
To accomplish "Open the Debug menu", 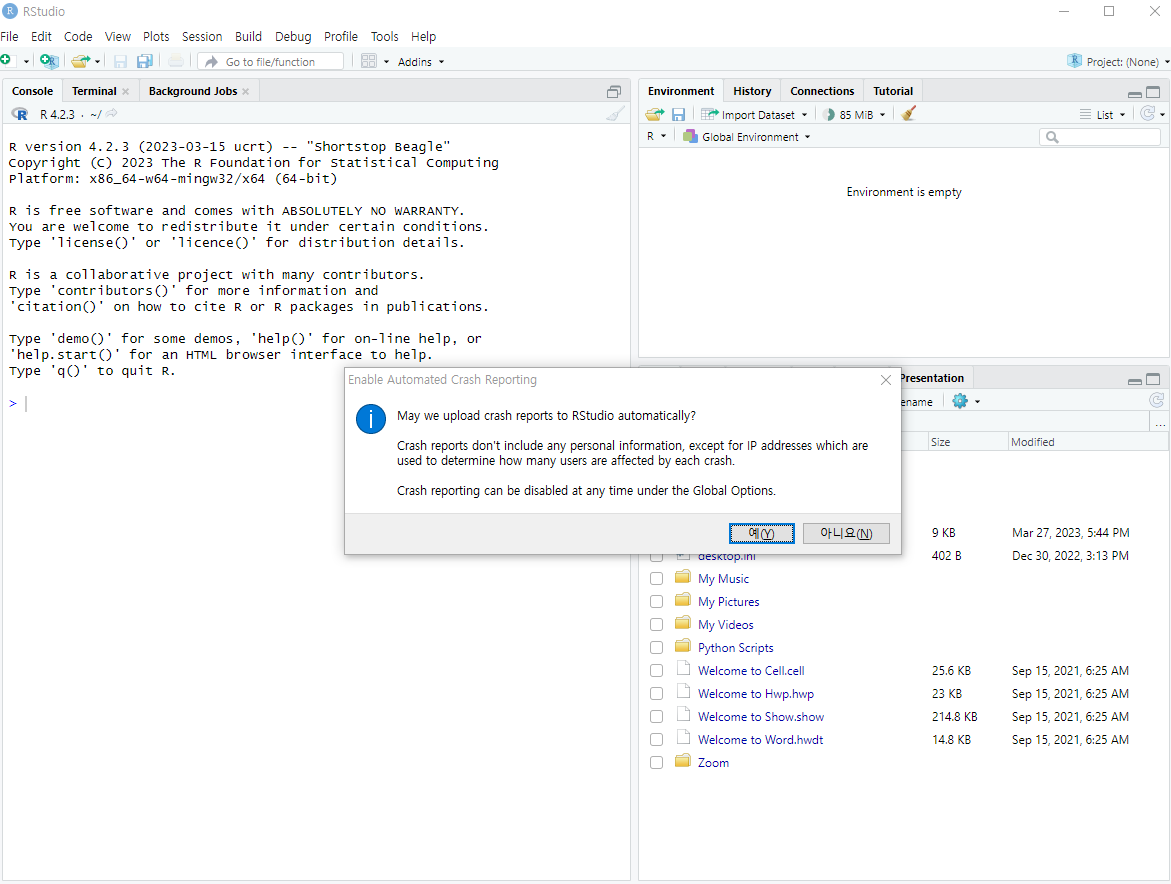I will (293, 37).
